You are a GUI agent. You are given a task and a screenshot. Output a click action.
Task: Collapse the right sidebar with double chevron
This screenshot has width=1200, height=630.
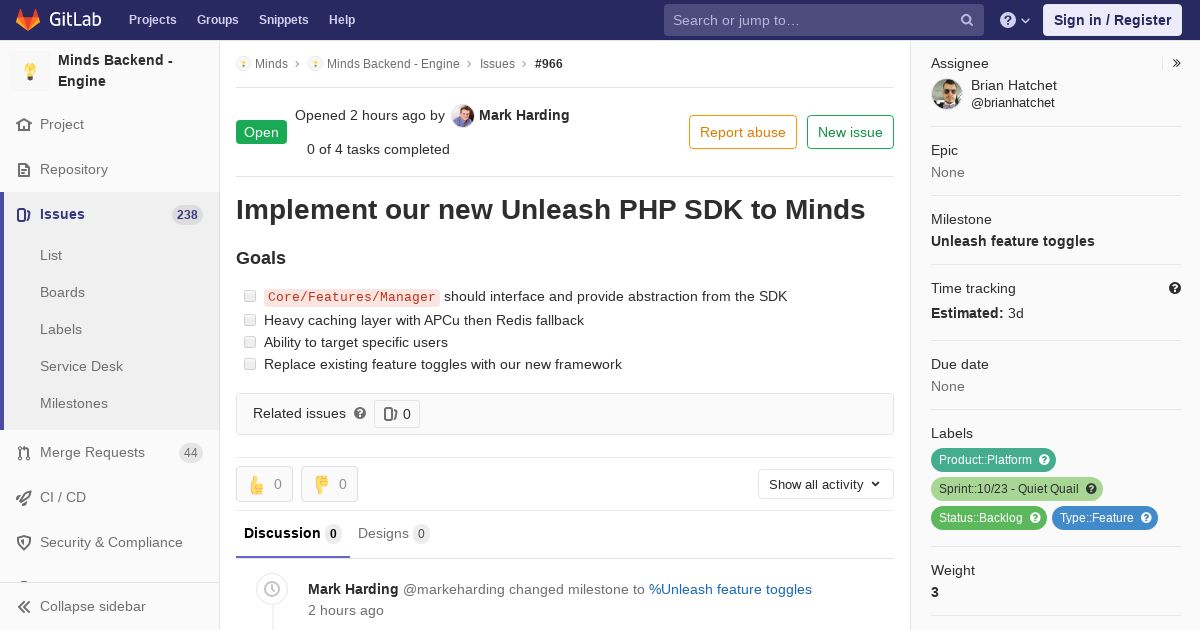coord(1176,63)
